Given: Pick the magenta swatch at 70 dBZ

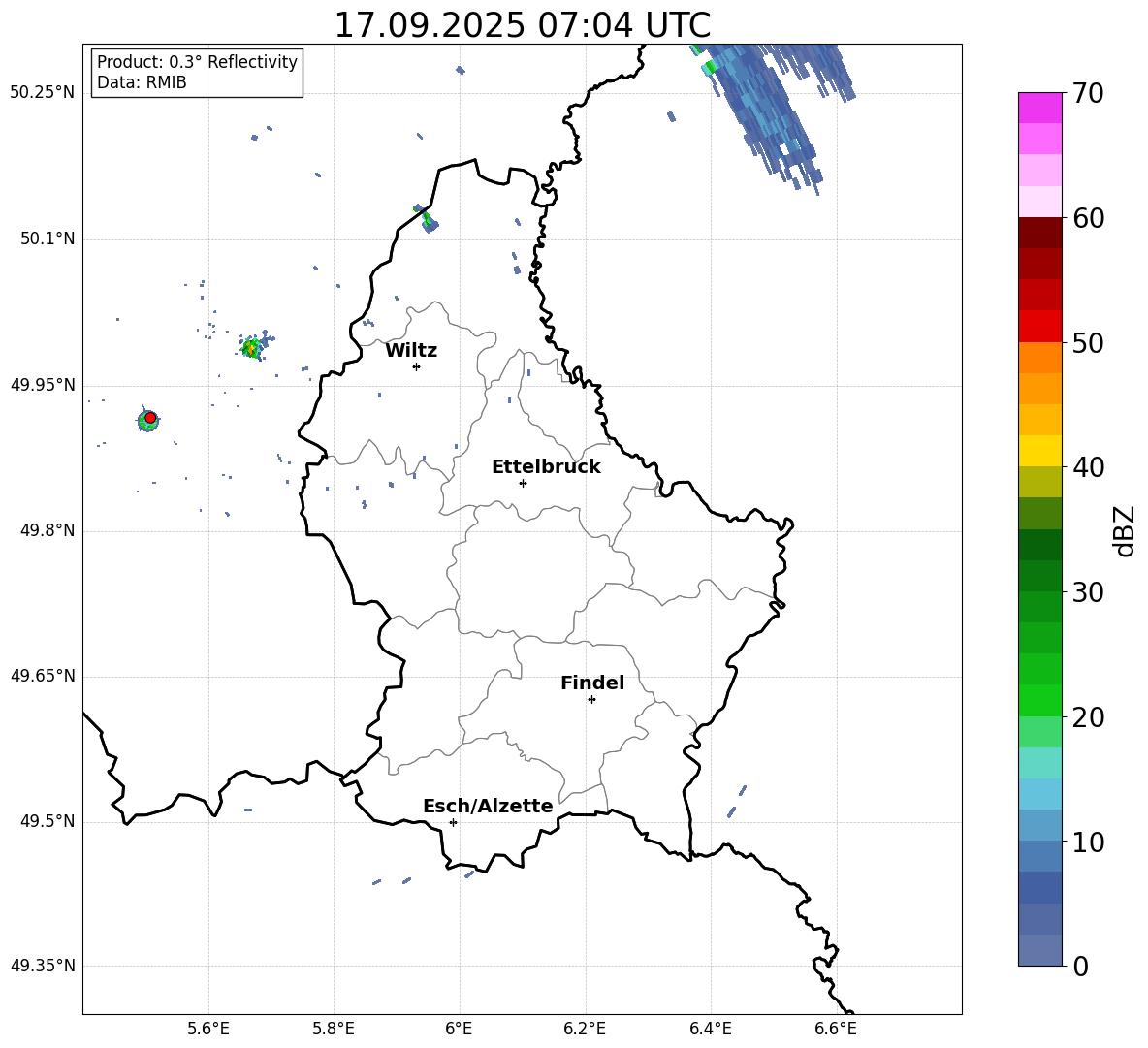Looking at the screenshot, I should coord(1040,108).
